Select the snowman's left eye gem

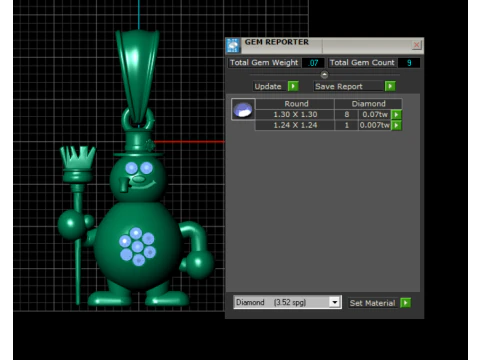[131, 168]
